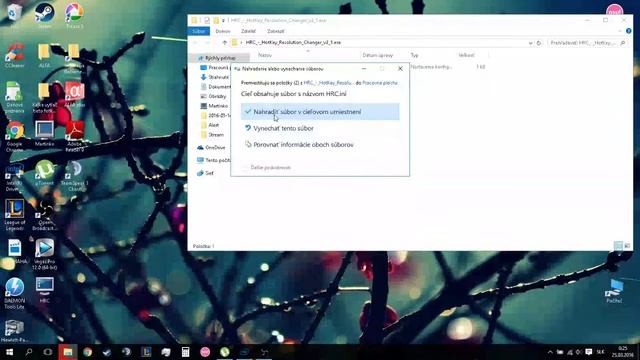This screenshot has width=640, height=360.
Task: Select the ALFA folder desktop icon
Action: 44,55
